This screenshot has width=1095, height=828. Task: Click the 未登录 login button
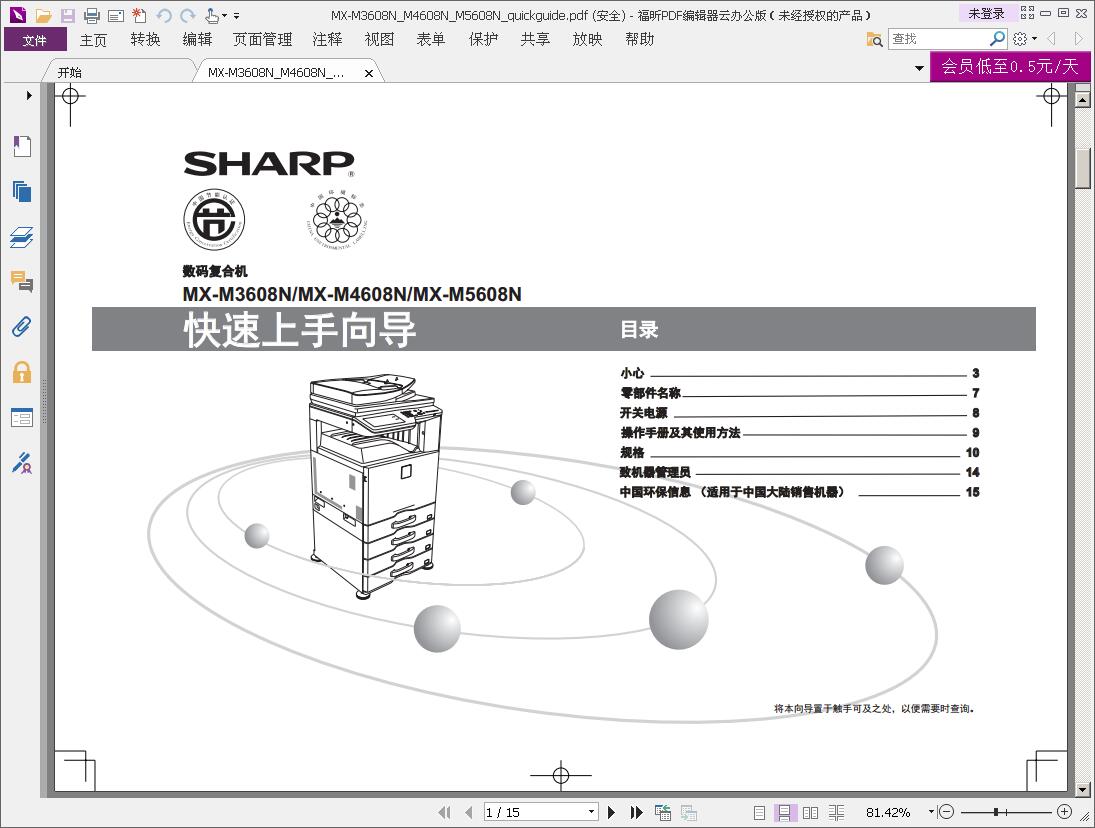[x=986, y=13]
